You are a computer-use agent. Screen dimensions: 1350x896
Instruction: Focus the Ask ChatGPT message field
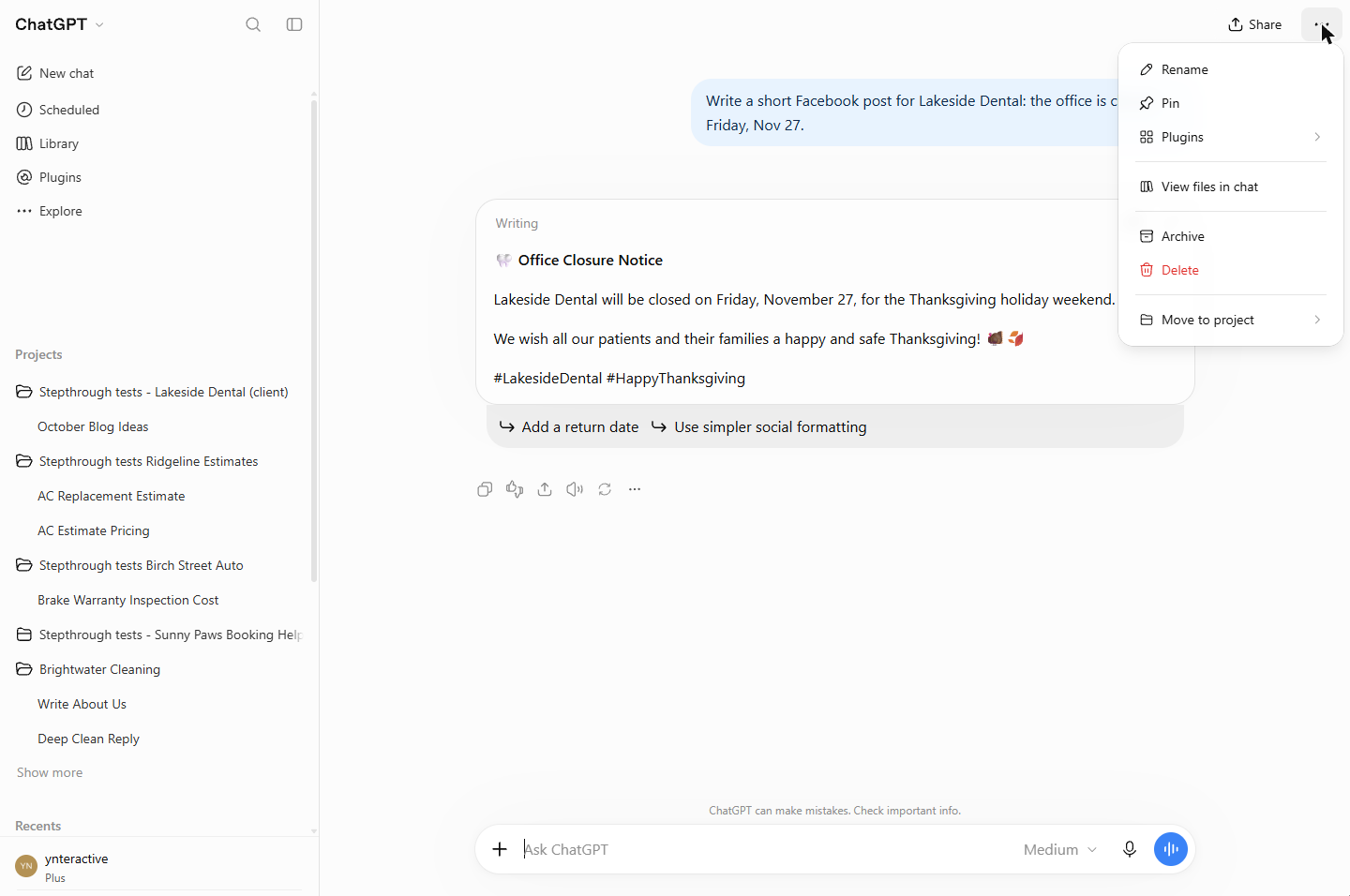(x=767, y=849)
